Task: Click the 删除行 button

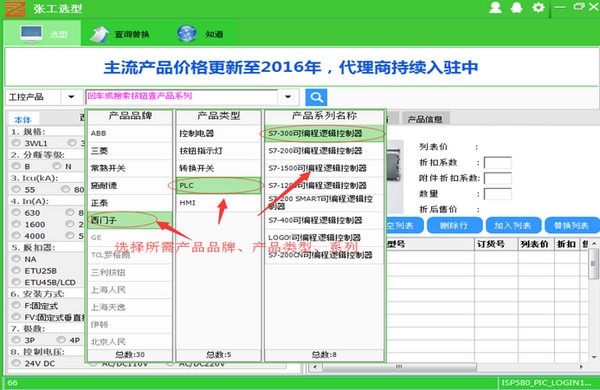Action: coord(454,225)
